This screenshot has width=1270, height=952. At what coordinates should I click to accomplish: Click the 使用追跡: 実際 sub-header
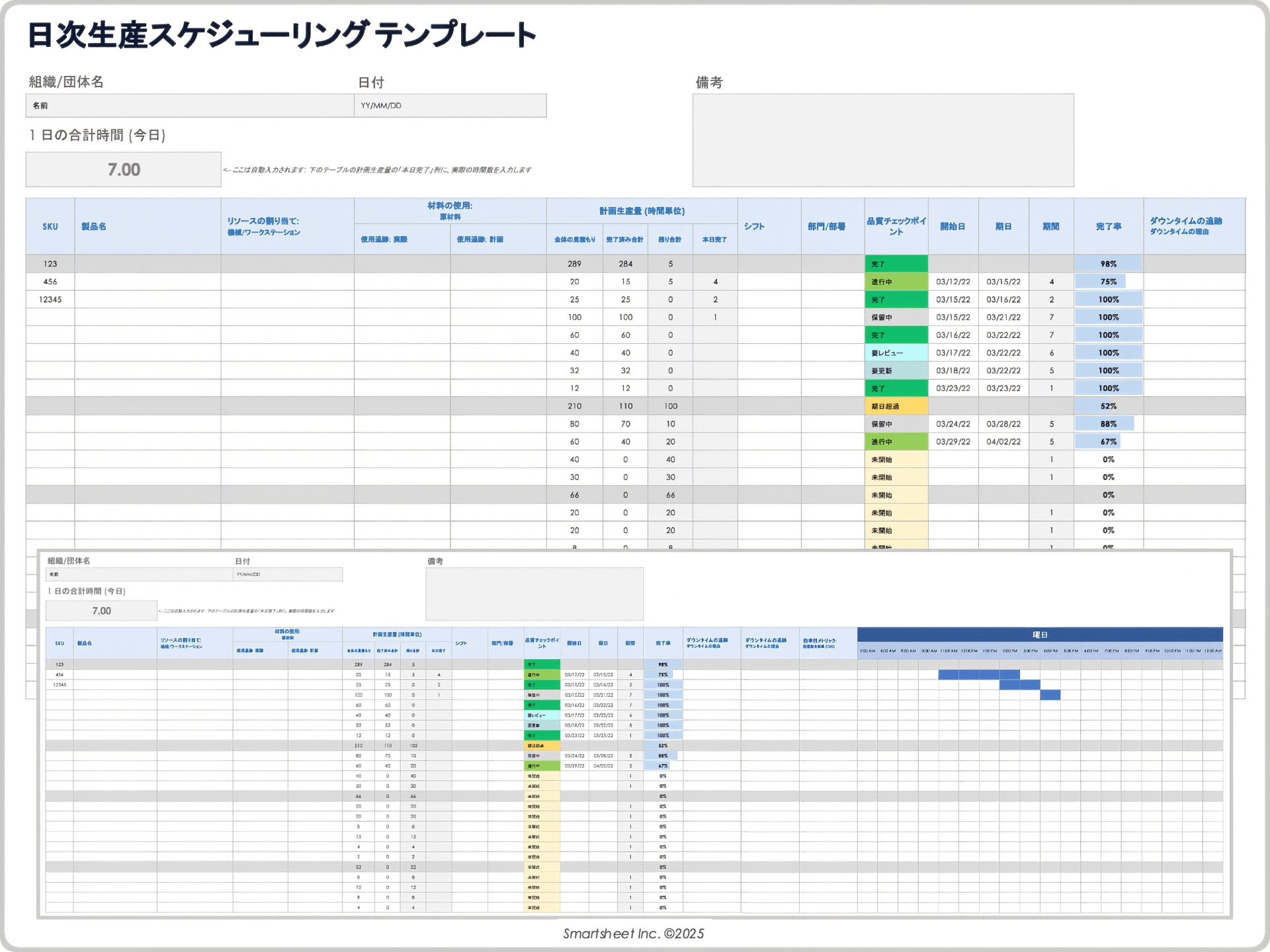click(x=402, y=239)
